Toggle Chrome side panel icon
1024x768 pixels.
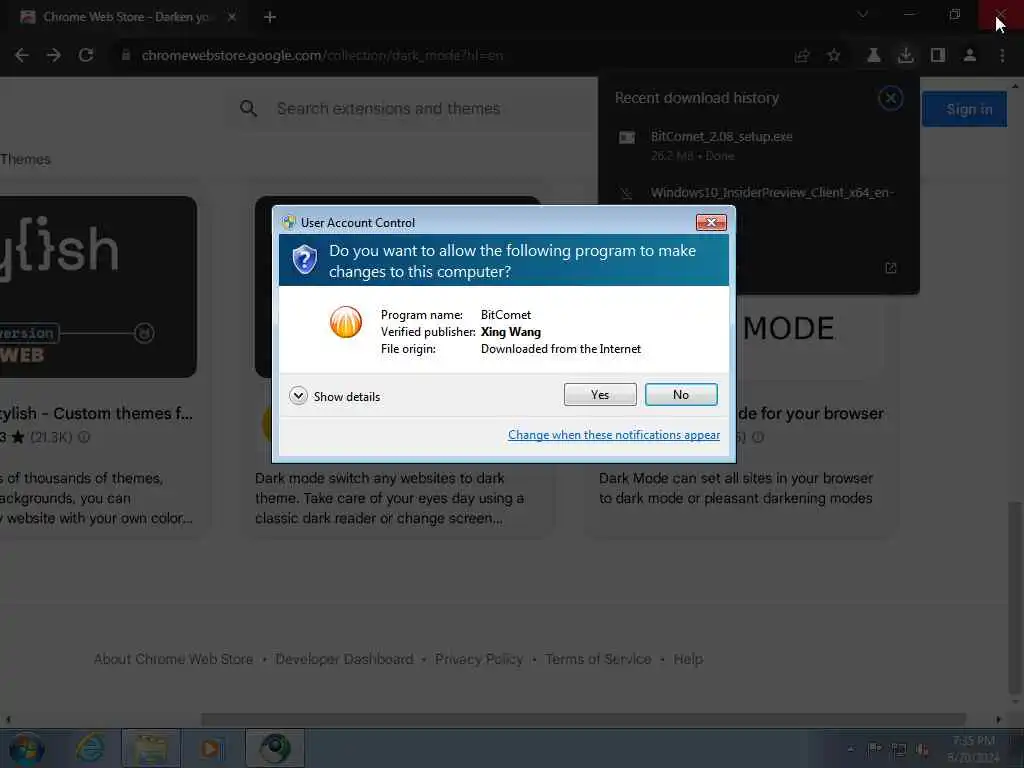938,56
